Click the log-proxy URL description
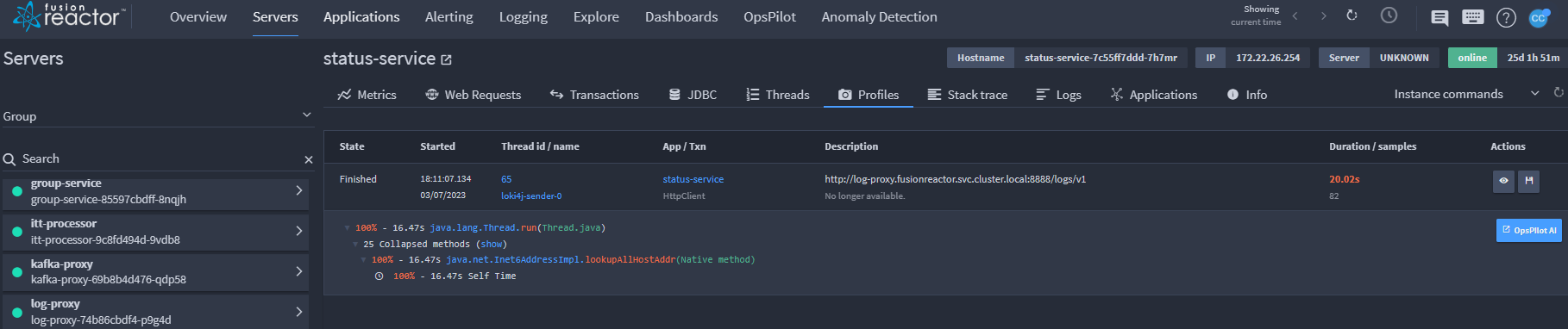 point(955,179)
